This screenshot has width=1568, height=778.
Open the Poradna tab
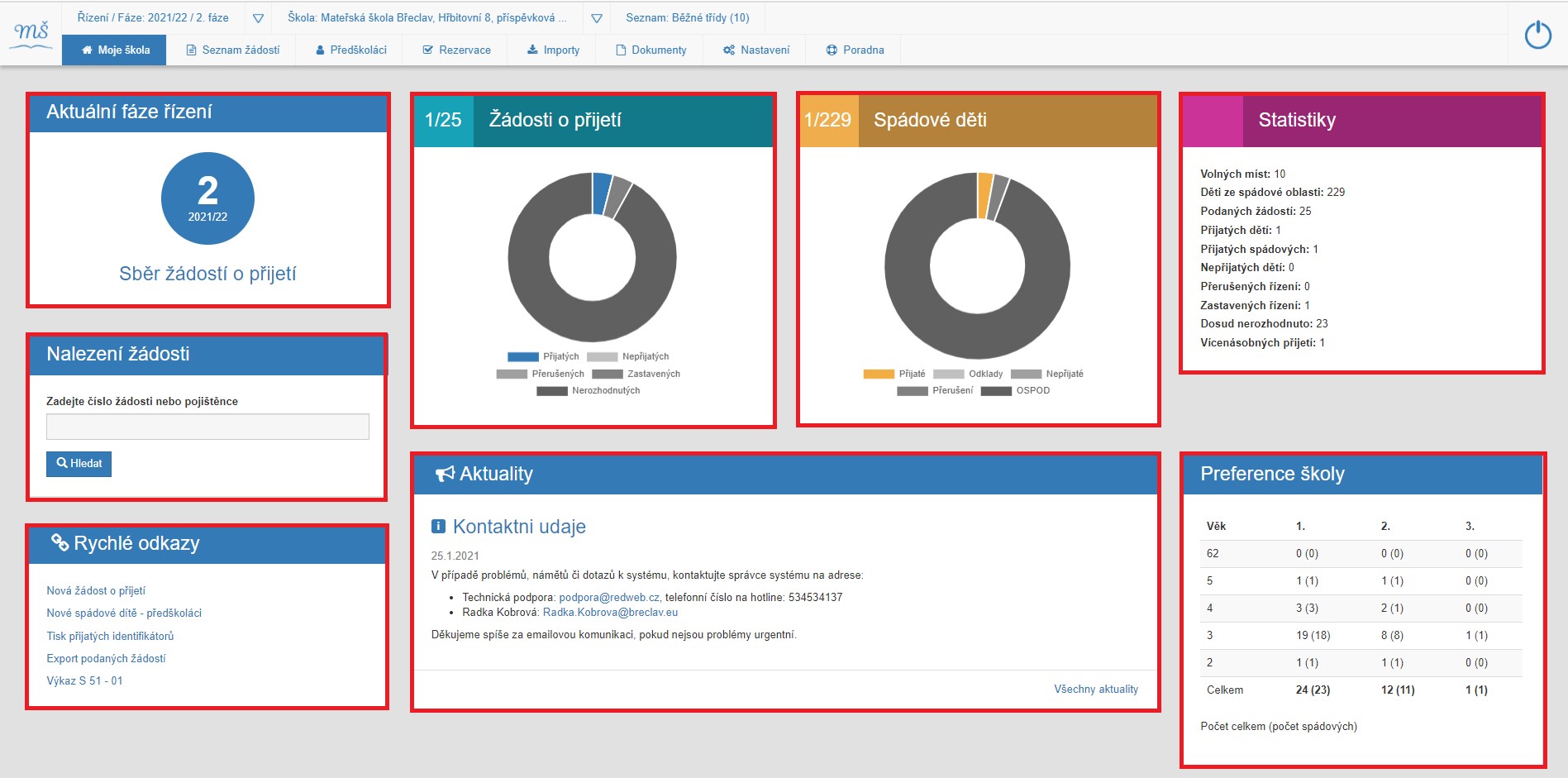point(855,50)
